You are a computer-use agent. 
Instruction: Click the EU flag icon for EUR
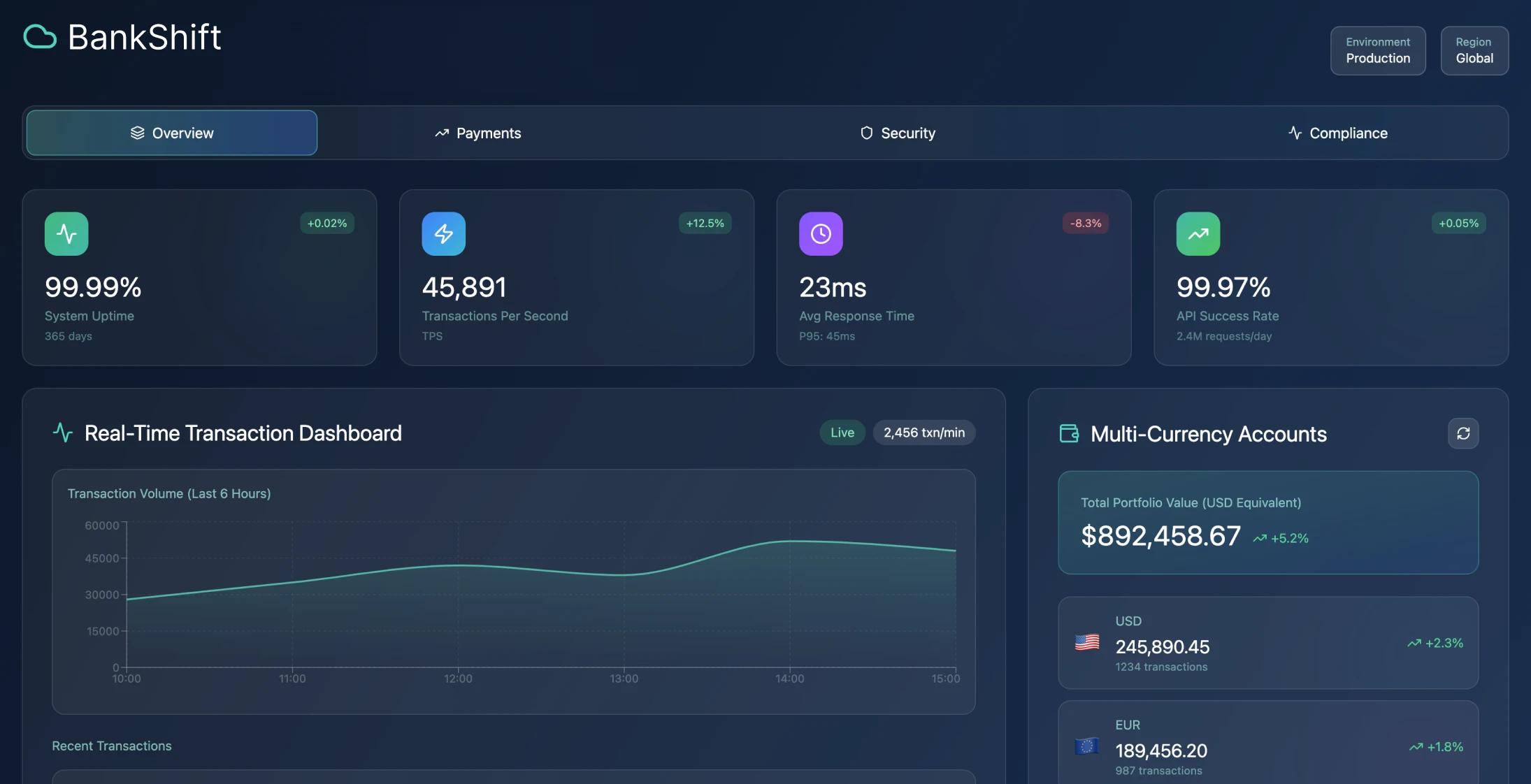(x=1086, y=746)
